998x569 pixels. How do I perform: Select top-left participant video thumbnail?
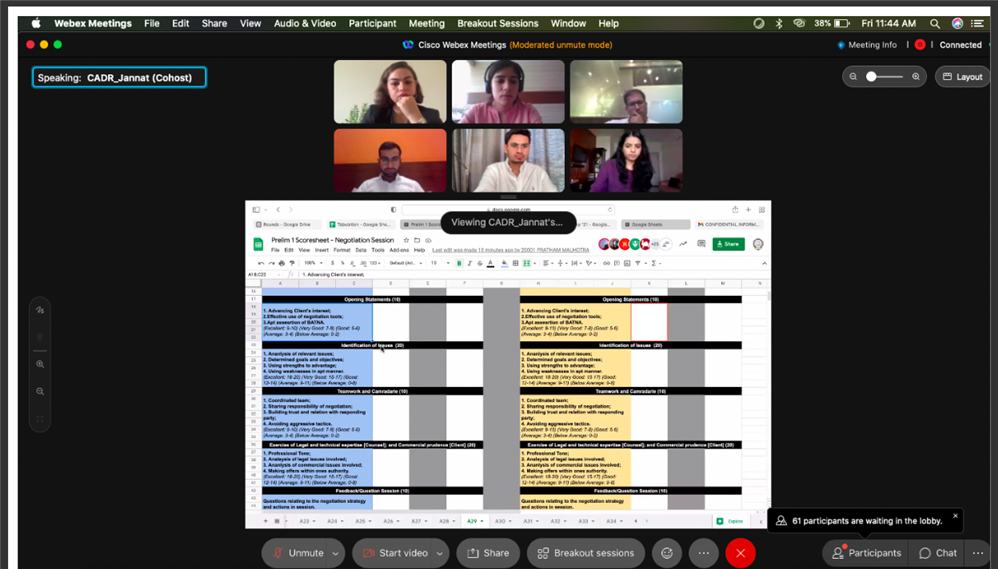[390, 92]
